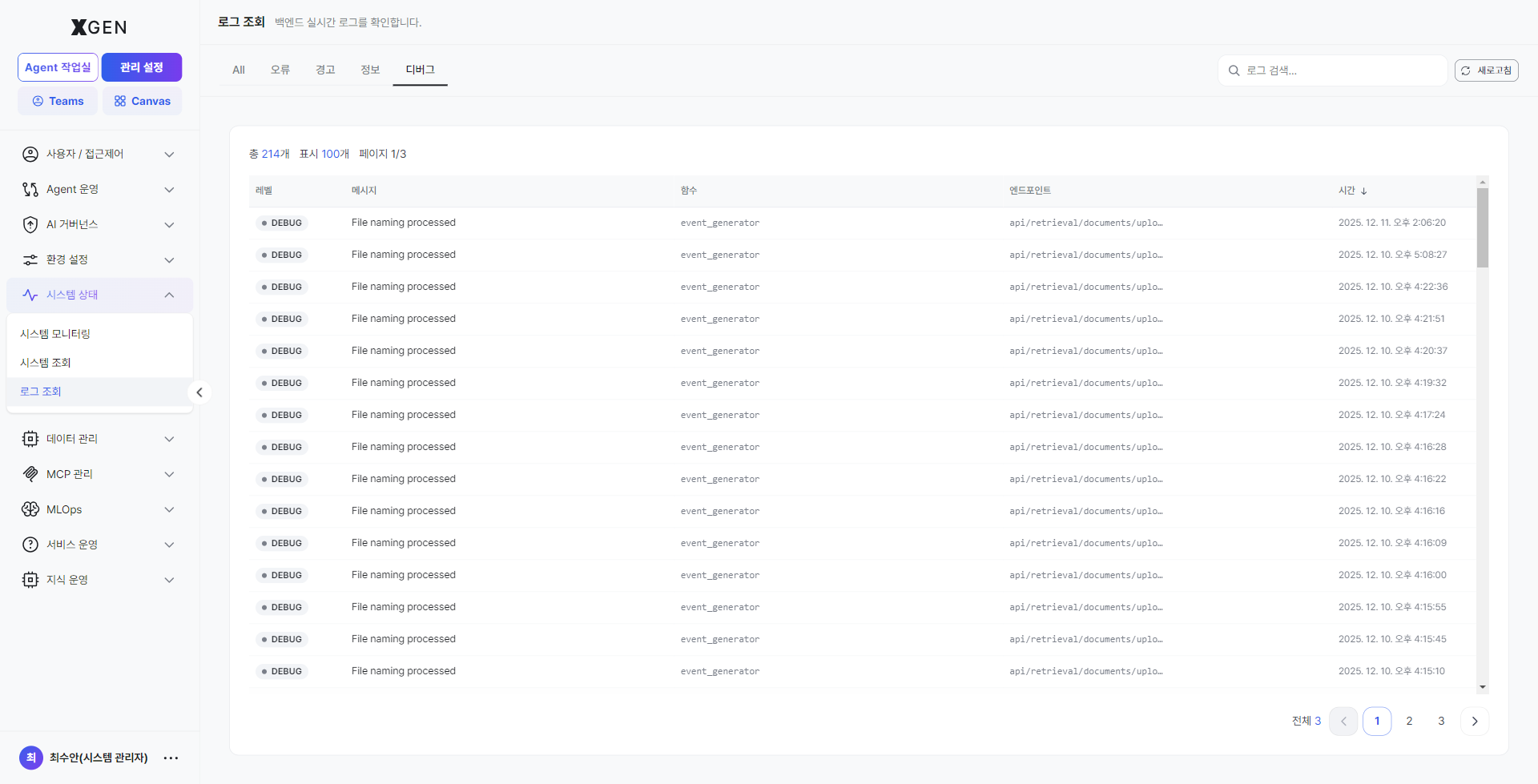Click the 서비스 운영 help icon
The height and width of the screenshot is (784, 1538).
30,545
